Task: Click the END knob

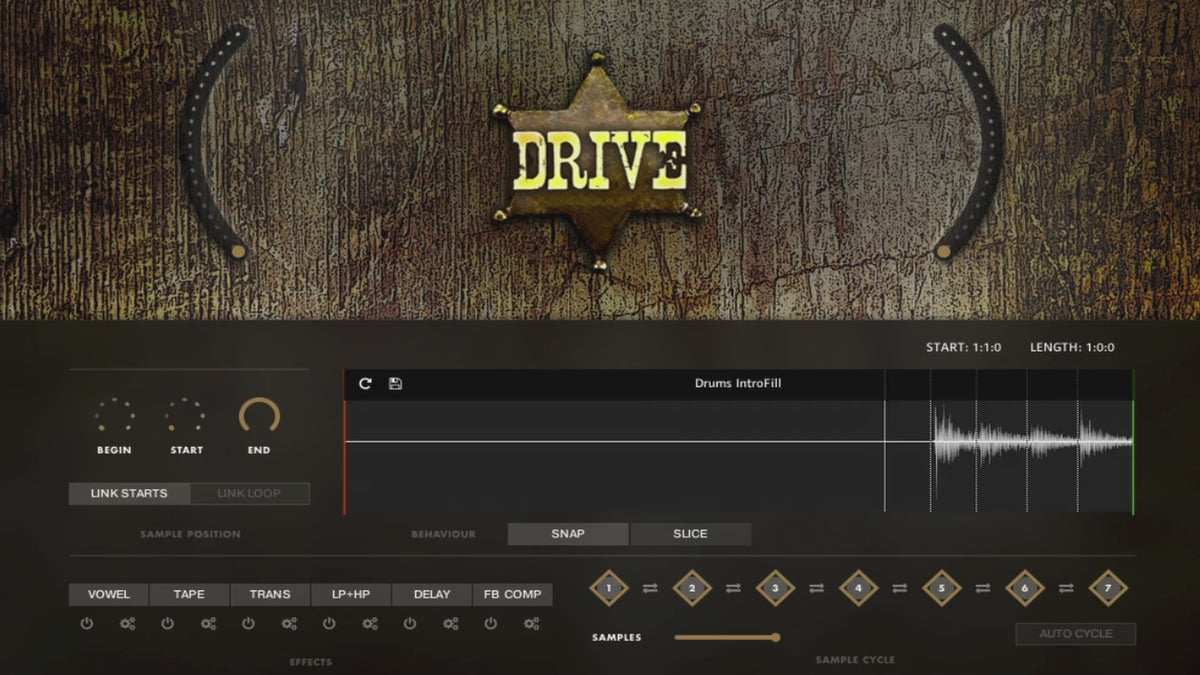Action: tap(259, 417)
